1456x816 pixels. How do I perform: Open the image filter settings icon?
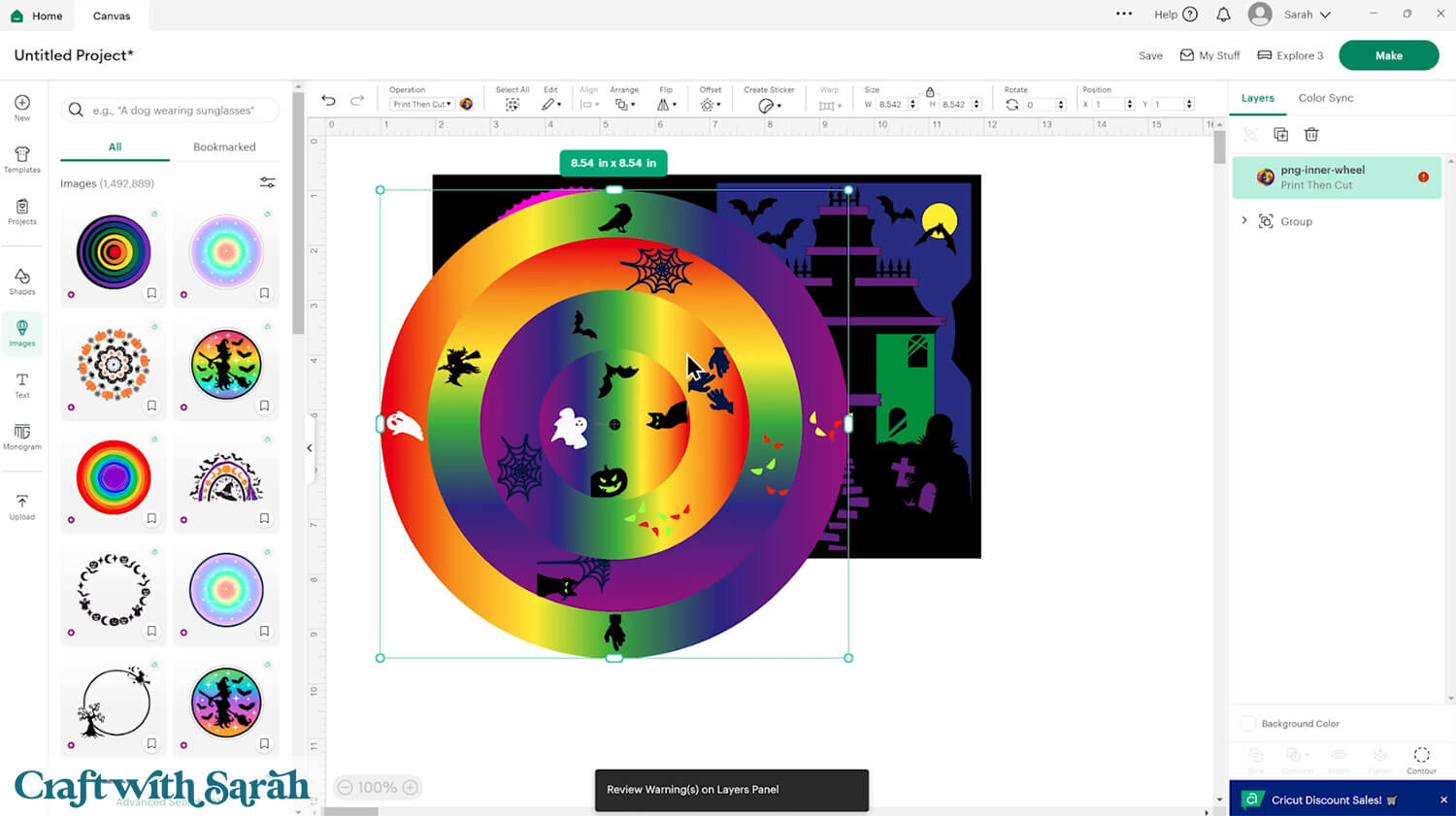pyautogui.click(x=267, y=182)
